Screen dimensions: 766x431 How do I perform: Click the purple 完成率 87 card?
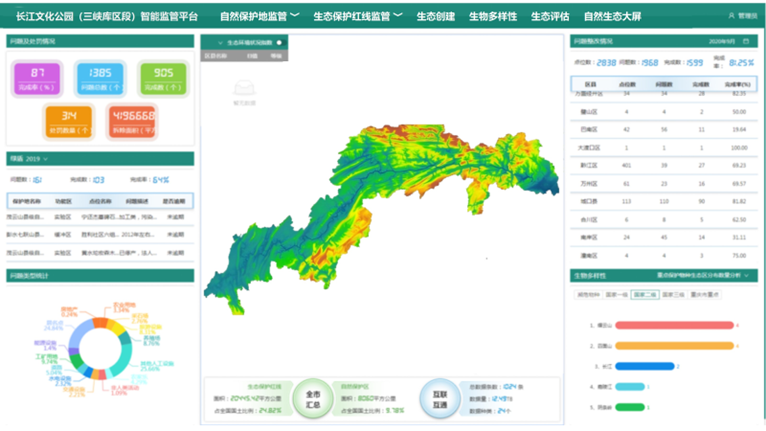tap(38, 78)
